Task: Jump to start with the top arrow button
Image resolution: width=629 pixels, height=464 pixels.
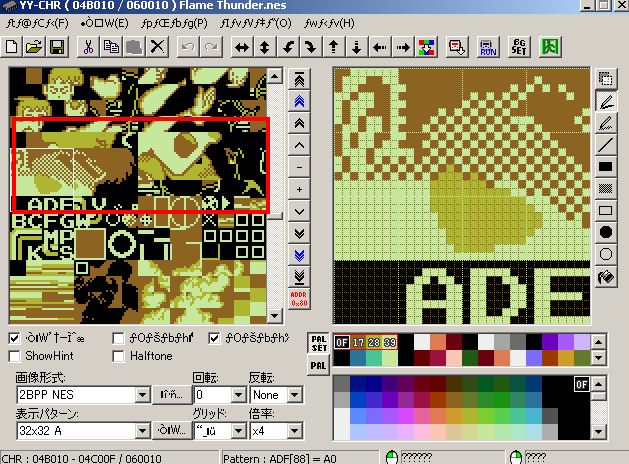Action: [x=299, y=79]
